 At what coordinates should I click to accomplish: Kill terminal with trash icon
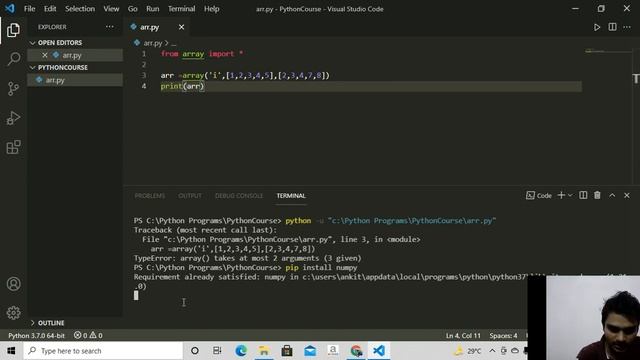pos(597,196)
